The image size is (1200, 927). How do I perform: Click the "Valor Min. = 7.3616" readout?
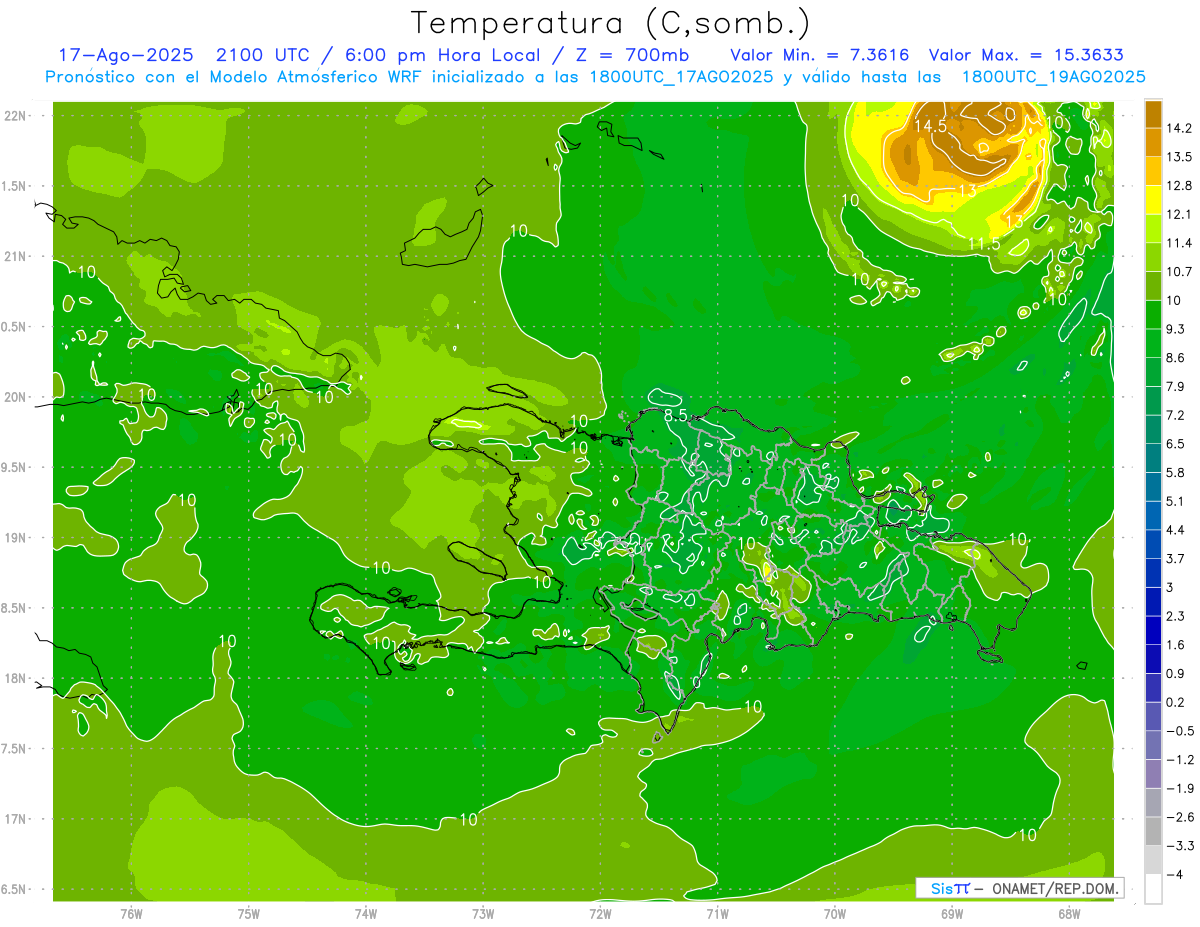(820, 54)
